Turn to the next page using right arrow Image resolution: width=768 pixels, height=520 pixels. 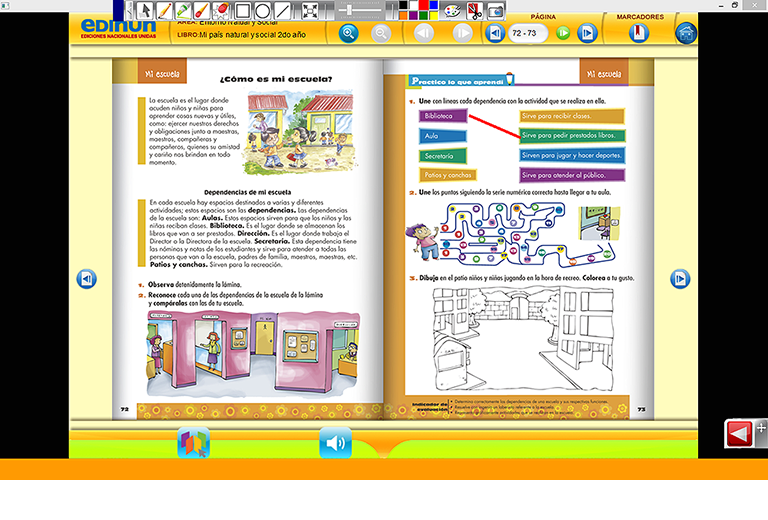[x=679, y=279]
